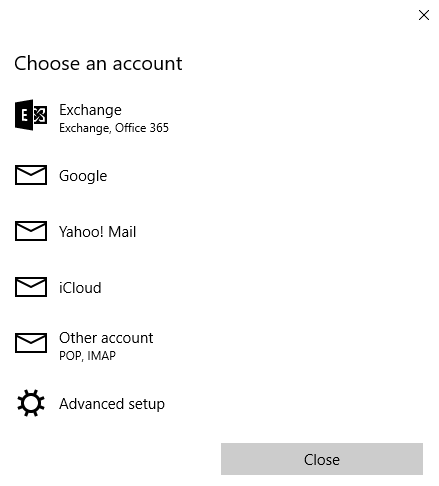Click the gray Close button
The height and width of the screenshot is (486, 439).
point(322,459)
